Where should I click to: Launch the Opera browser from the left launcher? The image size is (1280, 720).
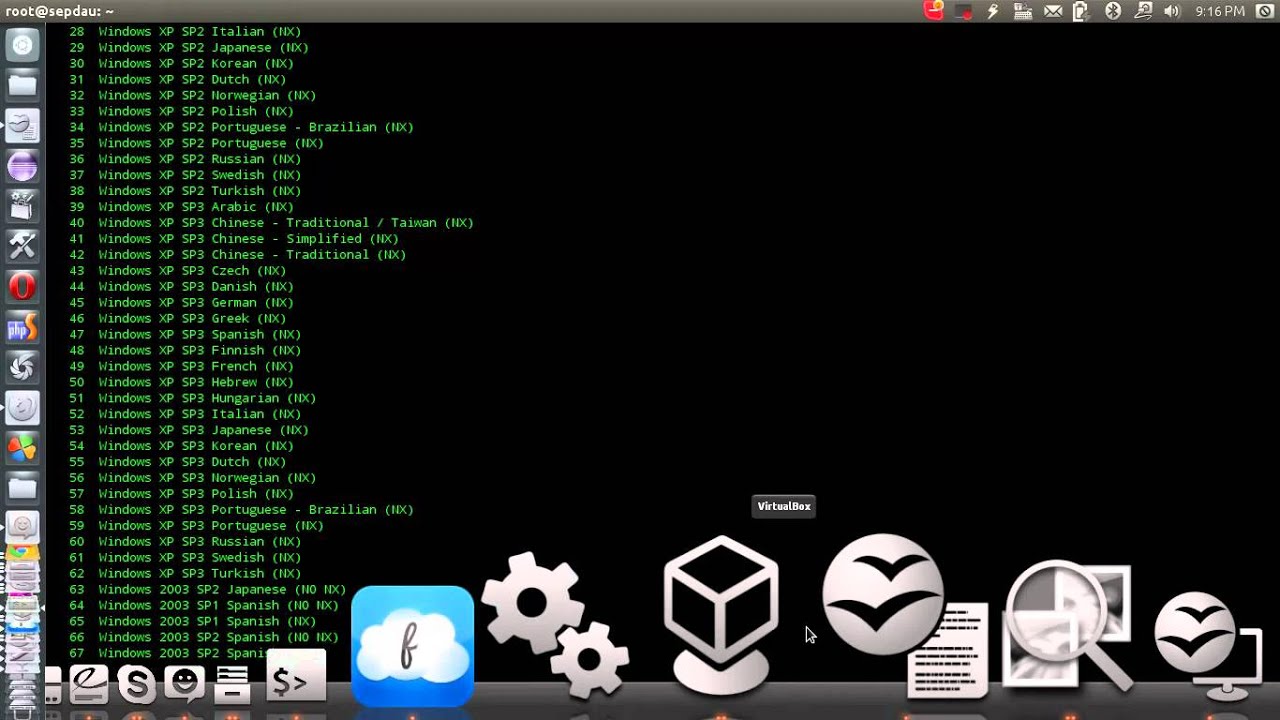point(22,287)
